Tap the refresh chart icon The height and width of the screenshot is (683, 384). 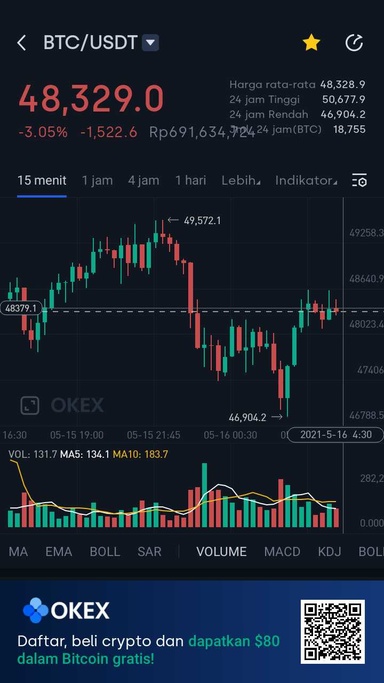pyautogui.click(x=354, y=43)
